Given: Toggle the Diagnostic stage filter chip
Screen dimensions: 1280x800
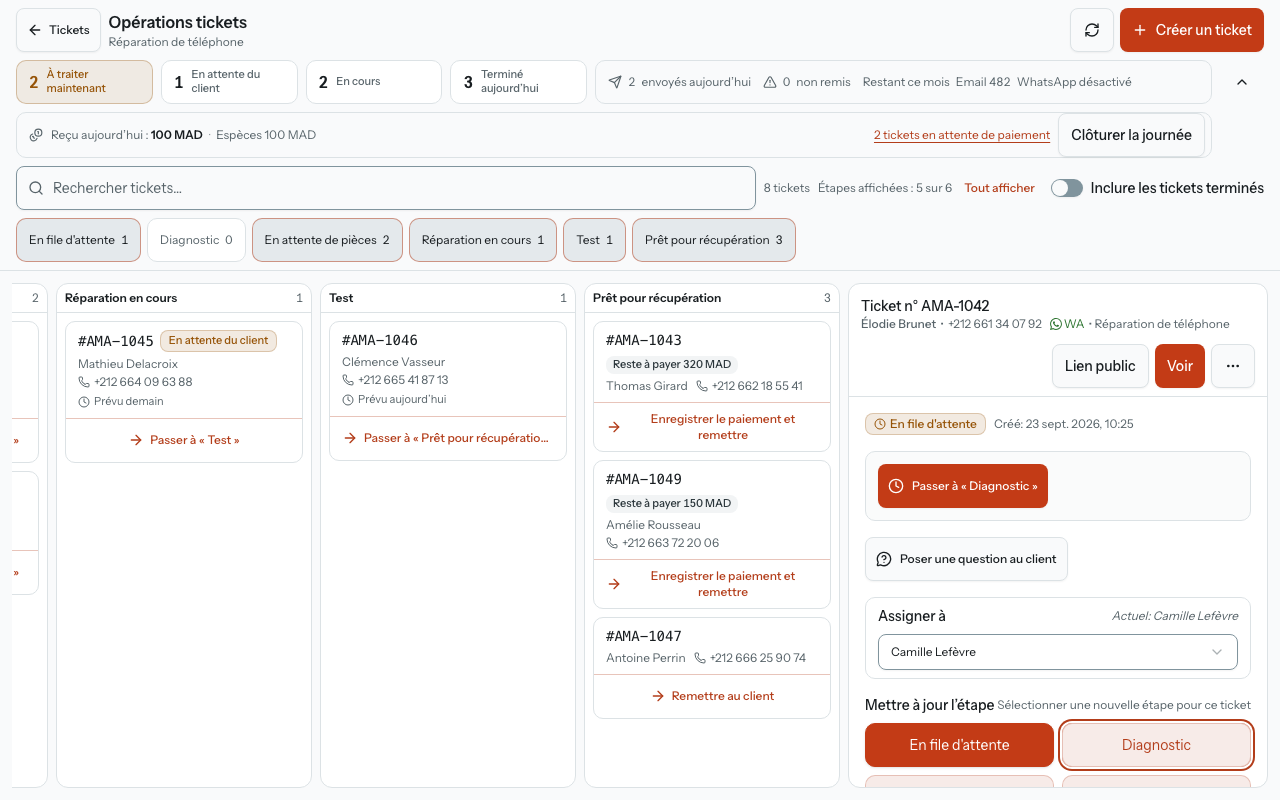Looking at the screenshot, I should [x=196, y=240].
